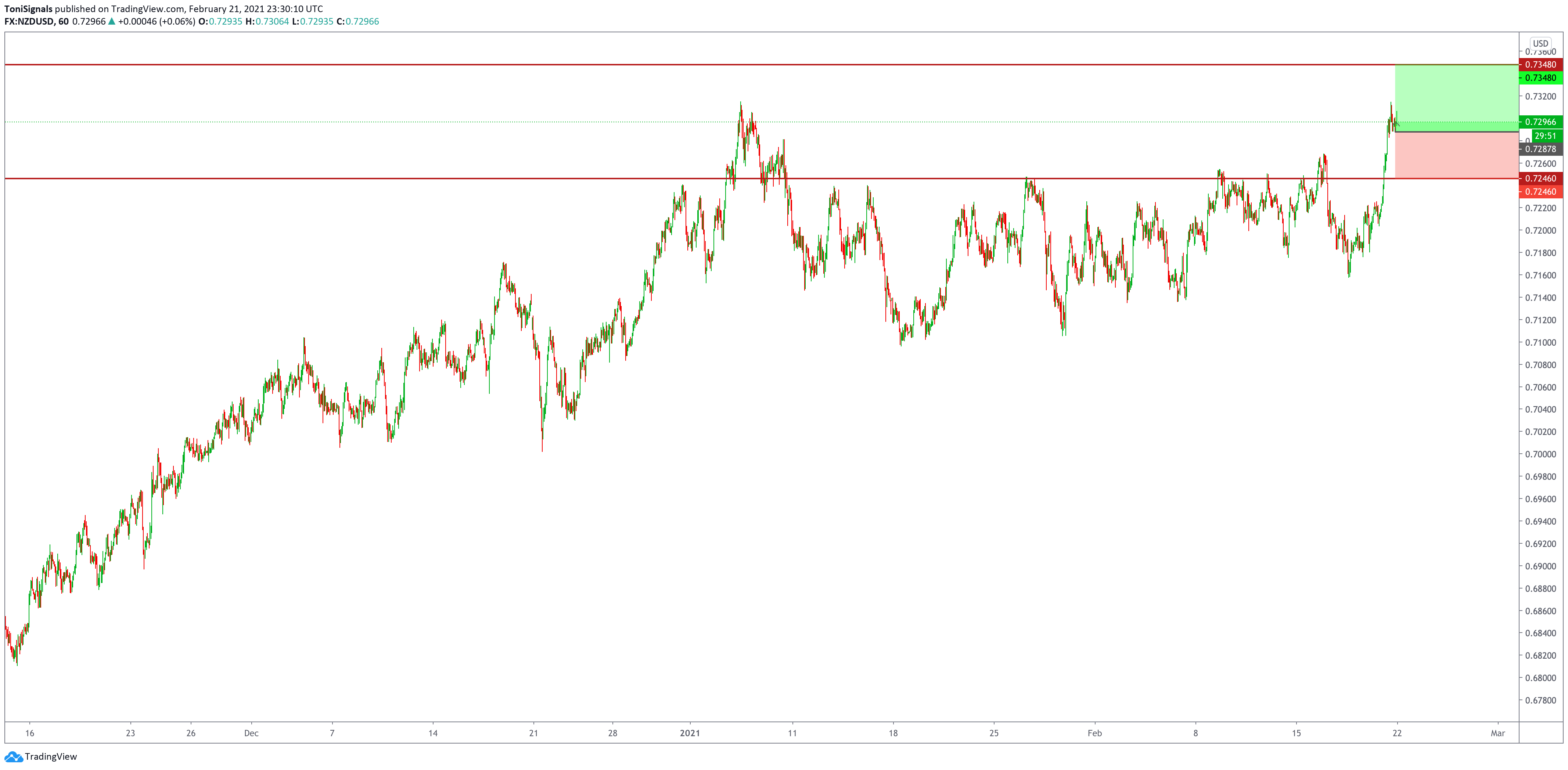The image size is (1568, 770).
Task: Click the Dec label on time axis
Action: tap(251, 733)
